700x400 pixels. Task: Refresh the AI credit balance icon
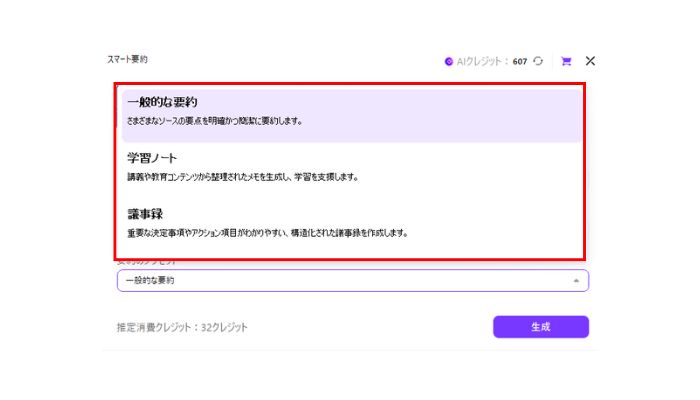point(538,61)
